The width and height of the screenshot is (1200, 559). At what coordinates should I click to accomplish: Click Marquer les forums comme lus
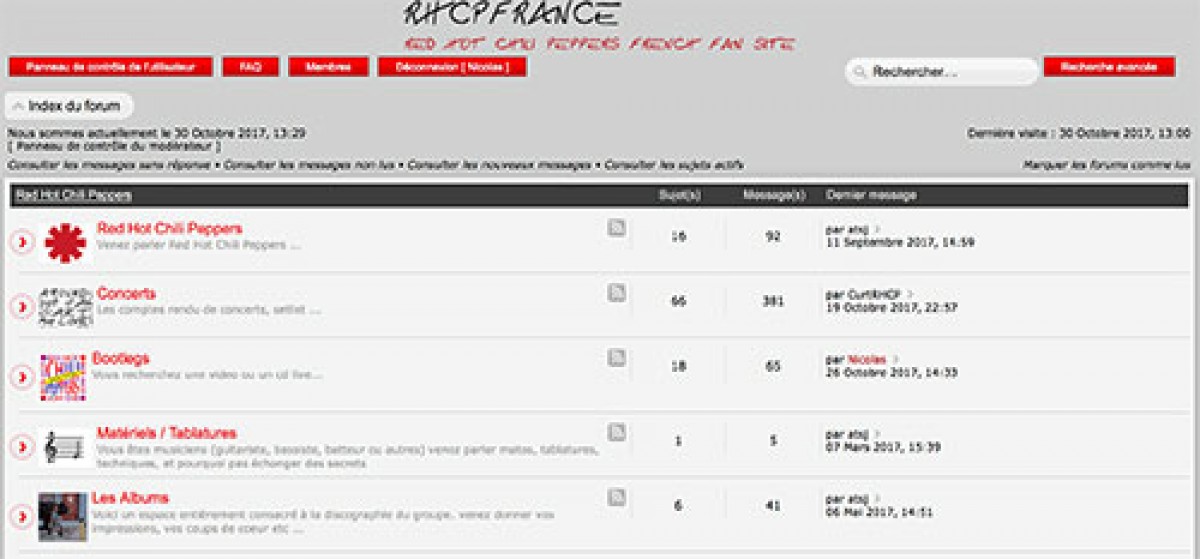[1106, 164]
